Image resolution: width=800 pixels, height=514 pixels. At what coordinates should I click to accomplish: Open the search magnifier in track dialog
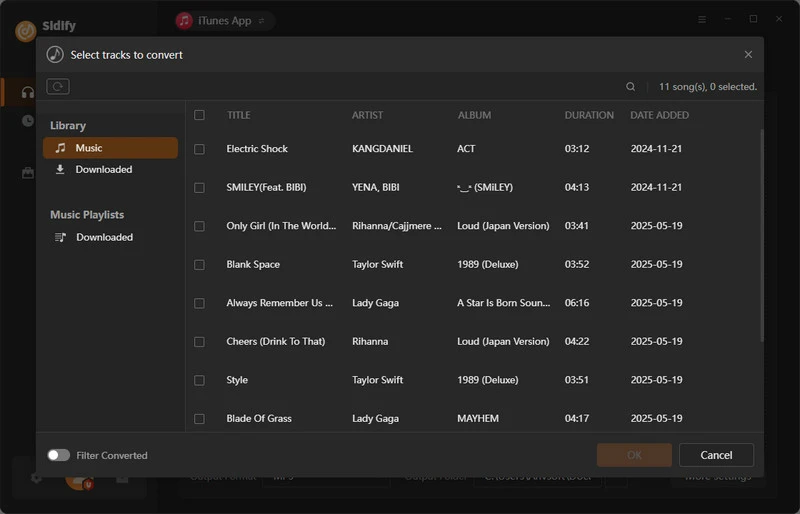631,87
